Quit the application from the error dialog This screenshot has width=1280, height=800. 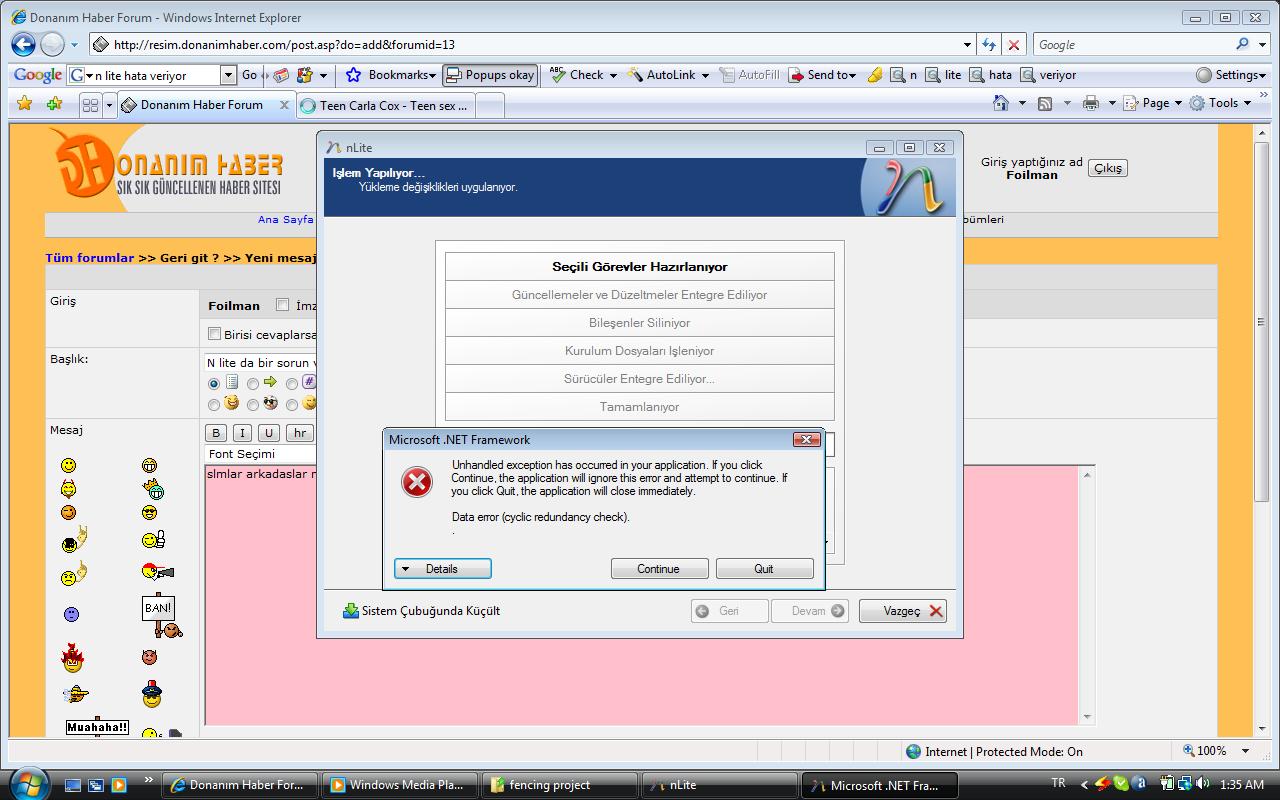[x=764, y=568]
